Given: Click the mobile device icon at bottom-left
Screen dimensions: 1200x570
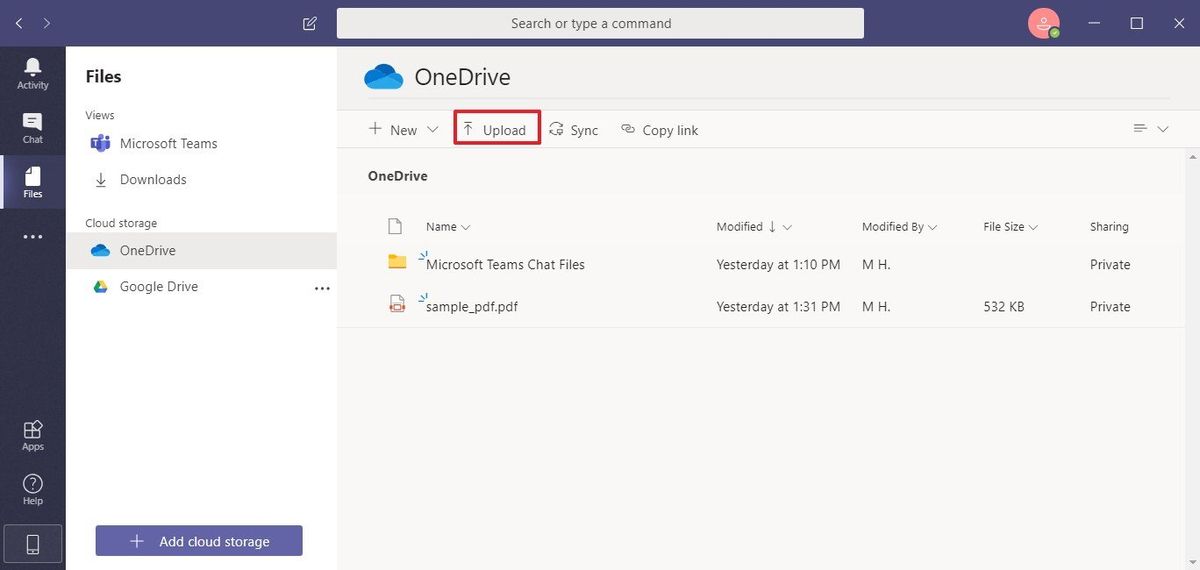Looking at the screenshot, I should coord(32,544).
